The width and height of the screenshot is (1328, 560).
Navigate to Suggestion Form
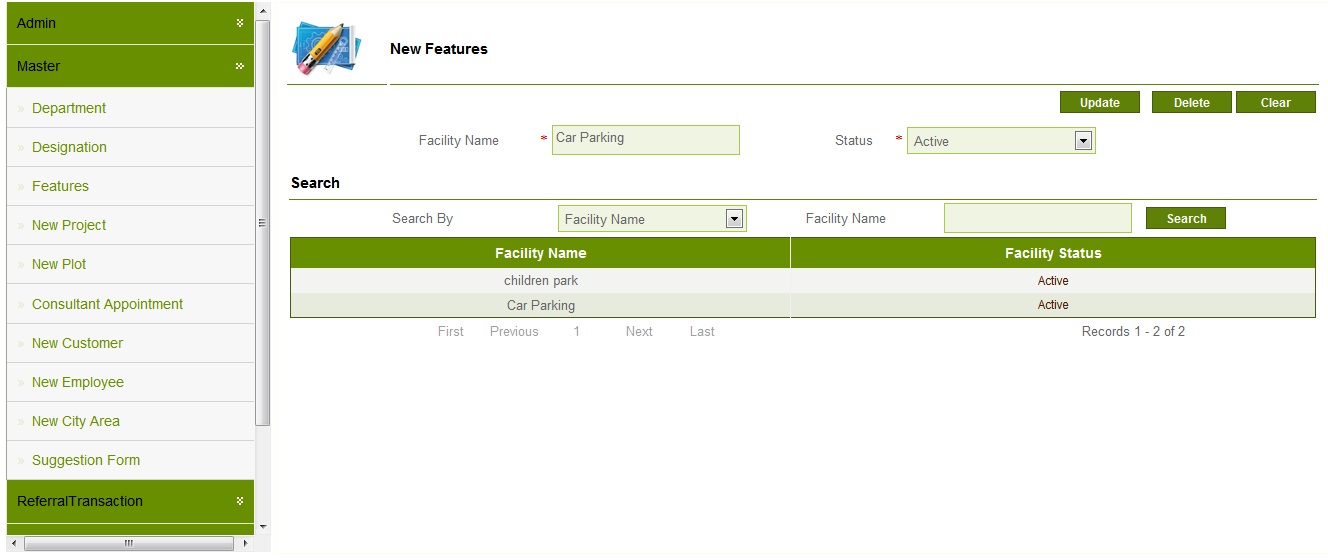[x=86, y=460]
